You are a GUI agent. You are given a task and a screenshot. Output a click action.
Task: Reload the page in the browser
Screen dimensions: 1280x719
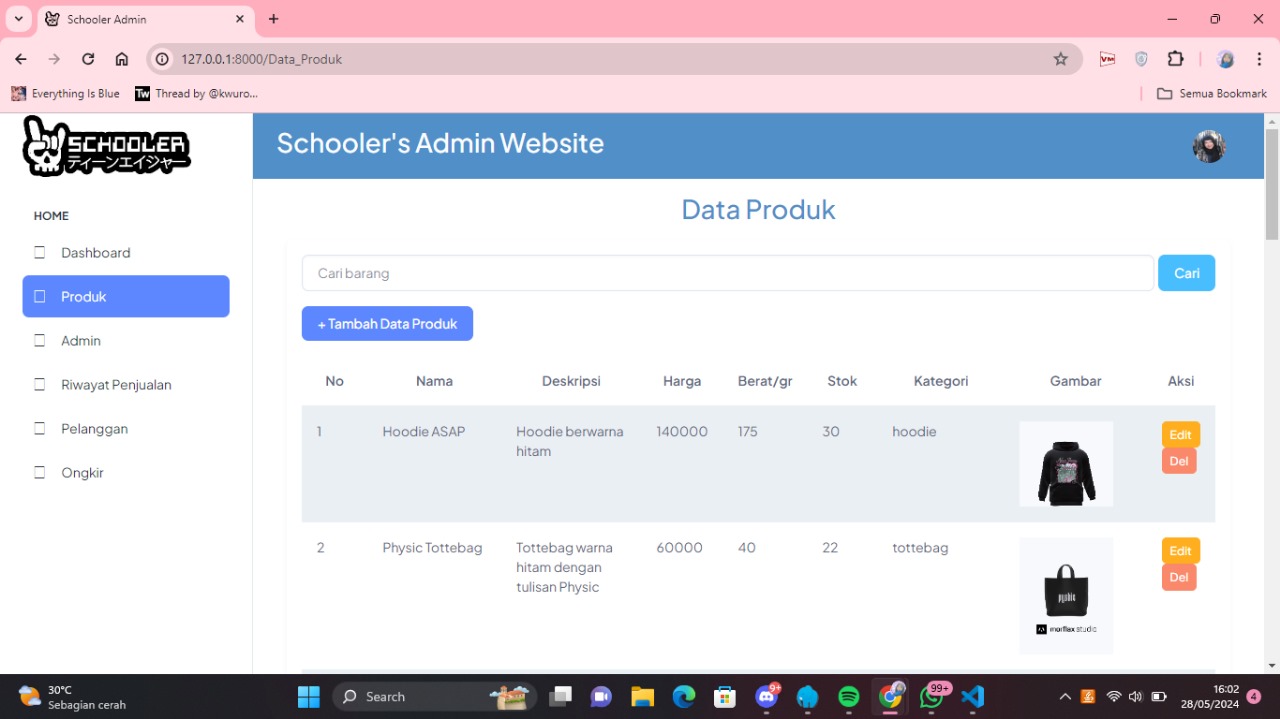[88, 59]
